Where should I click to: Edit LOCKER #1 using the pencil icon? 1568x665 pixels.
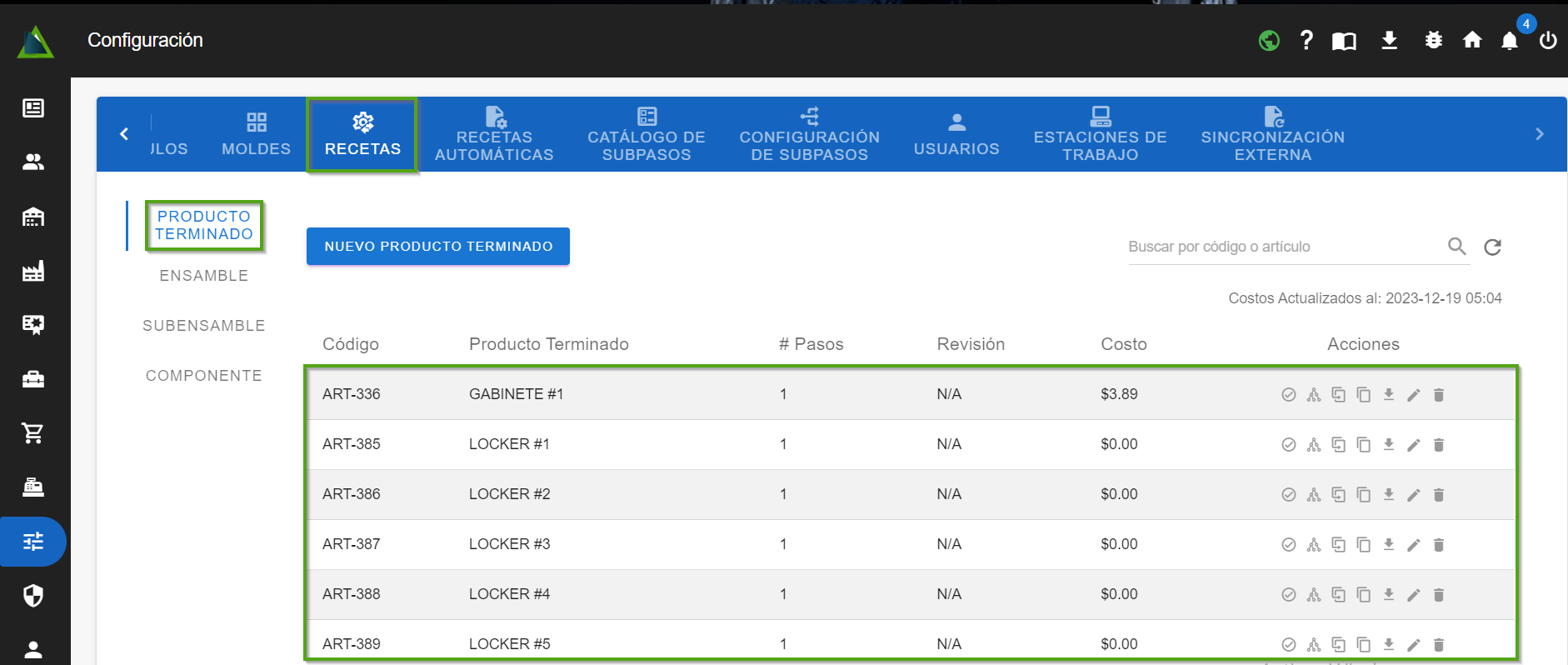point(1413,445)
